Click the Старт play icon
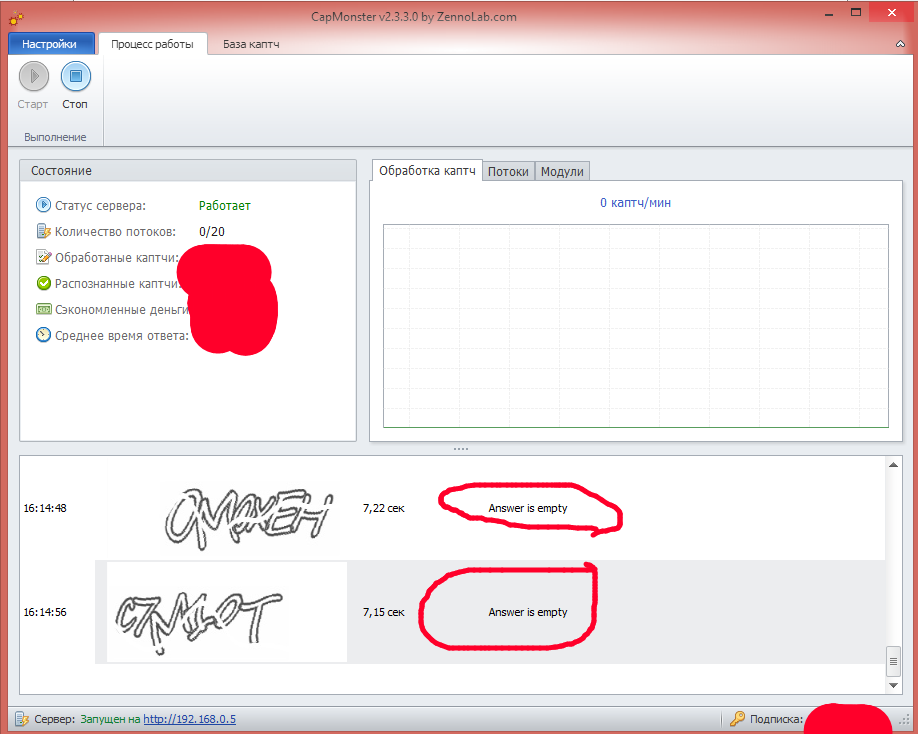Viewport: 918px width, 734px height. click(x=33, y=76)
